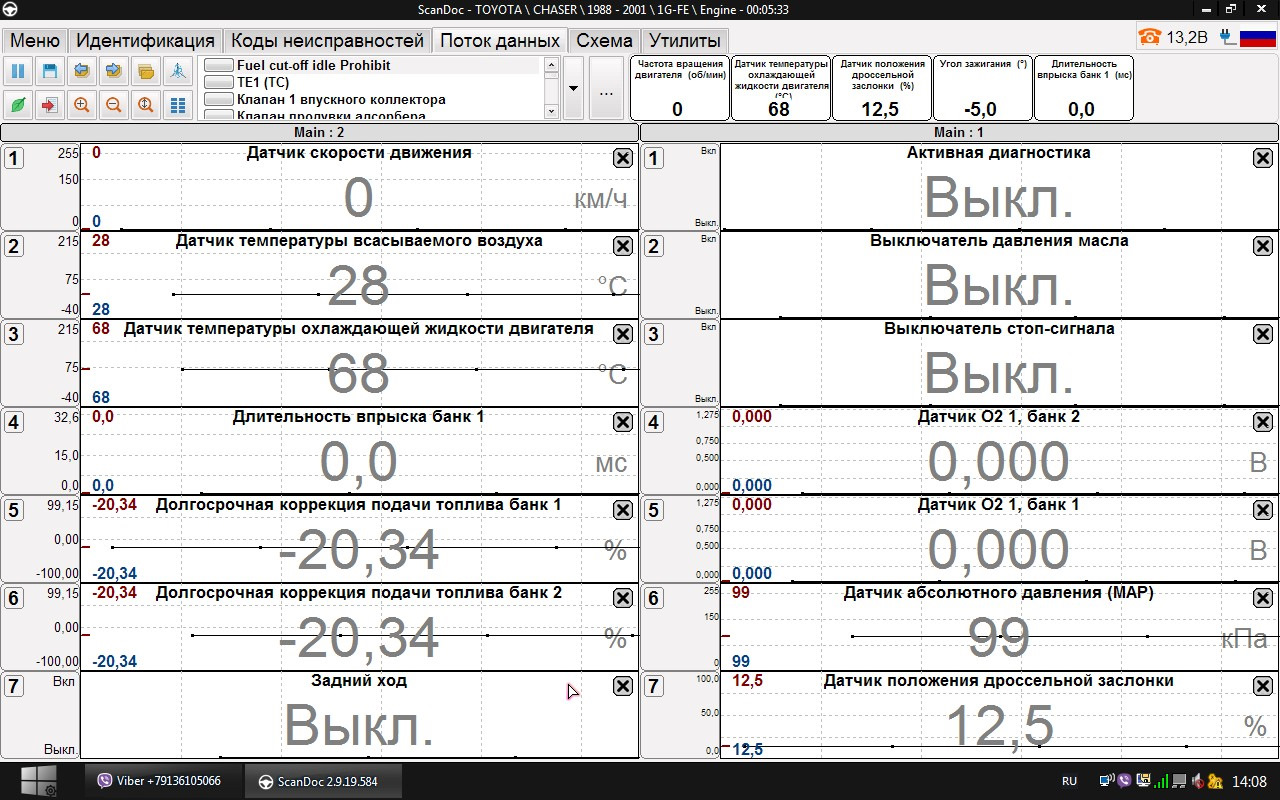Click number 6 button of MAP sensor
The height and width of the screenshot is (800, 1280).
click(x=653, y=598)
